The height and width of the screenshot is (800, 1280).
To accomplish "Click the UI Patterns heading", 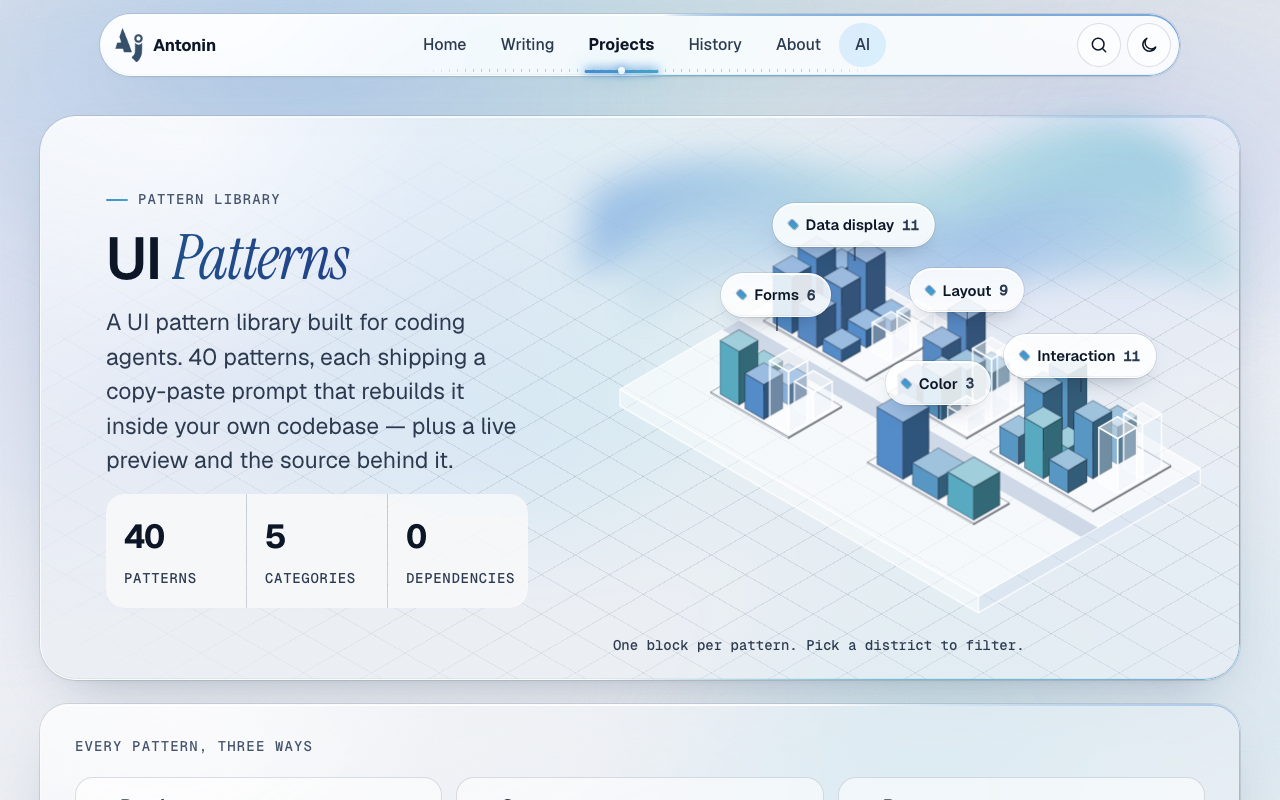I will [228, 258].
